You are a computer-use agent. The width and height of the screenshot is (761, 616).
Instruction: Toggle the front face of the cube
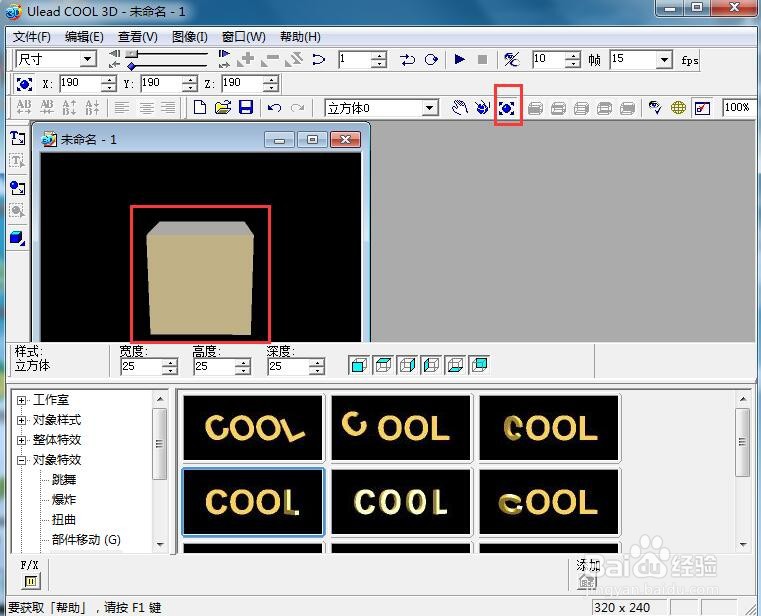[x=359, y=365]
